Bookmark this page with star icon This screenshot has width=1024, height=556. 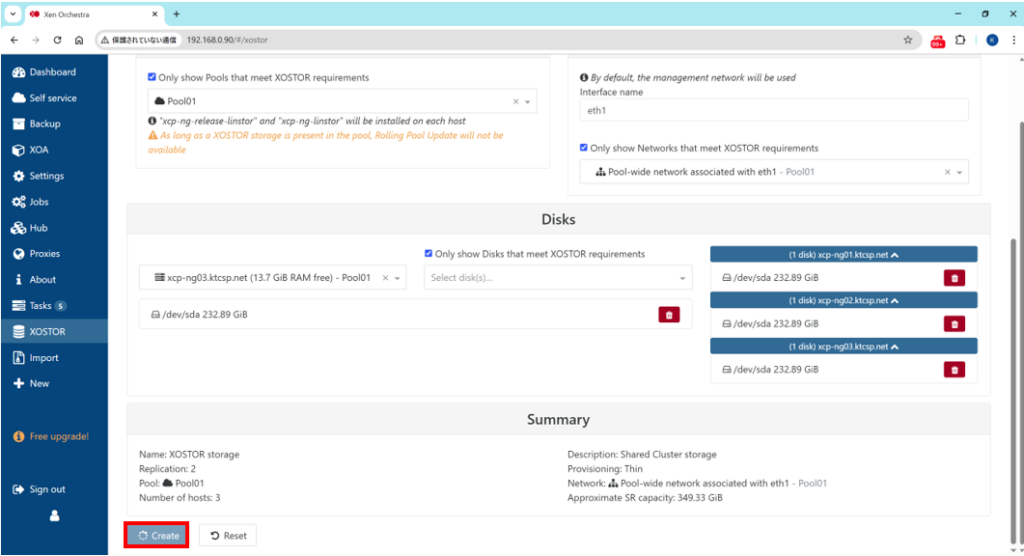[908, 40]
